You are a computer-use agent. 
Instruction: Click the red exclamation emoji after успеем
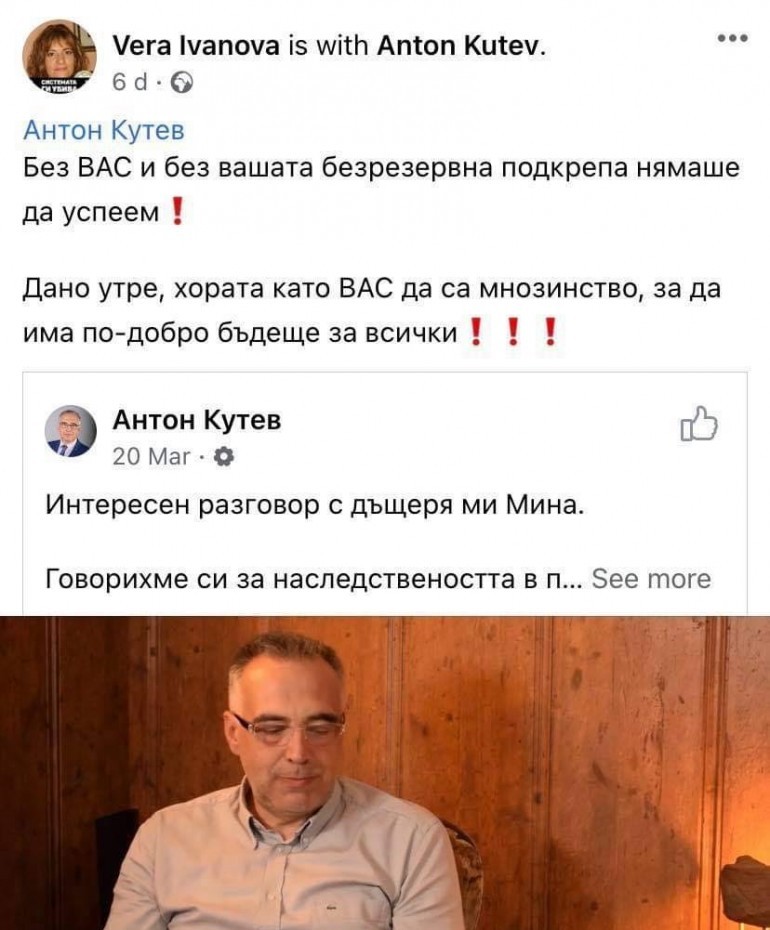[x=177, y=211]
